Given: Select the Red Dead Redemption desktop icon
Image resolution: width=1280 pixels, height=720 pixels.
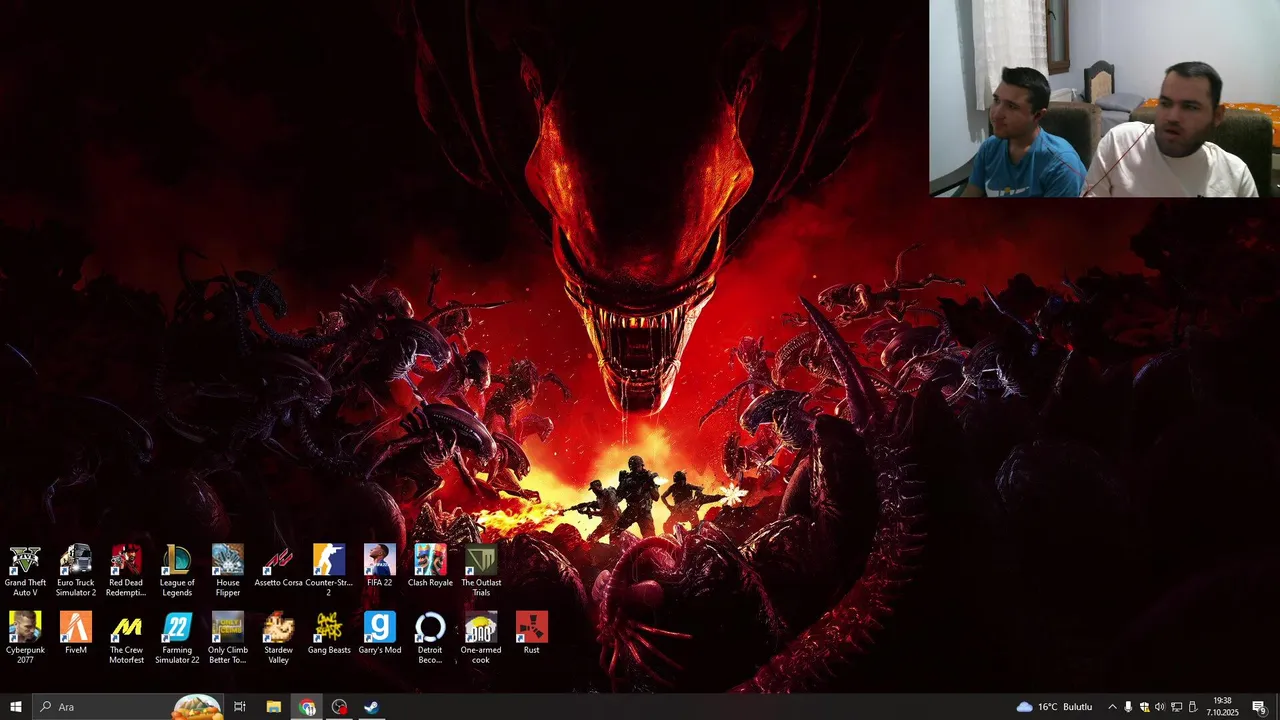Looking at the screenshot, I should coord(126,571).
